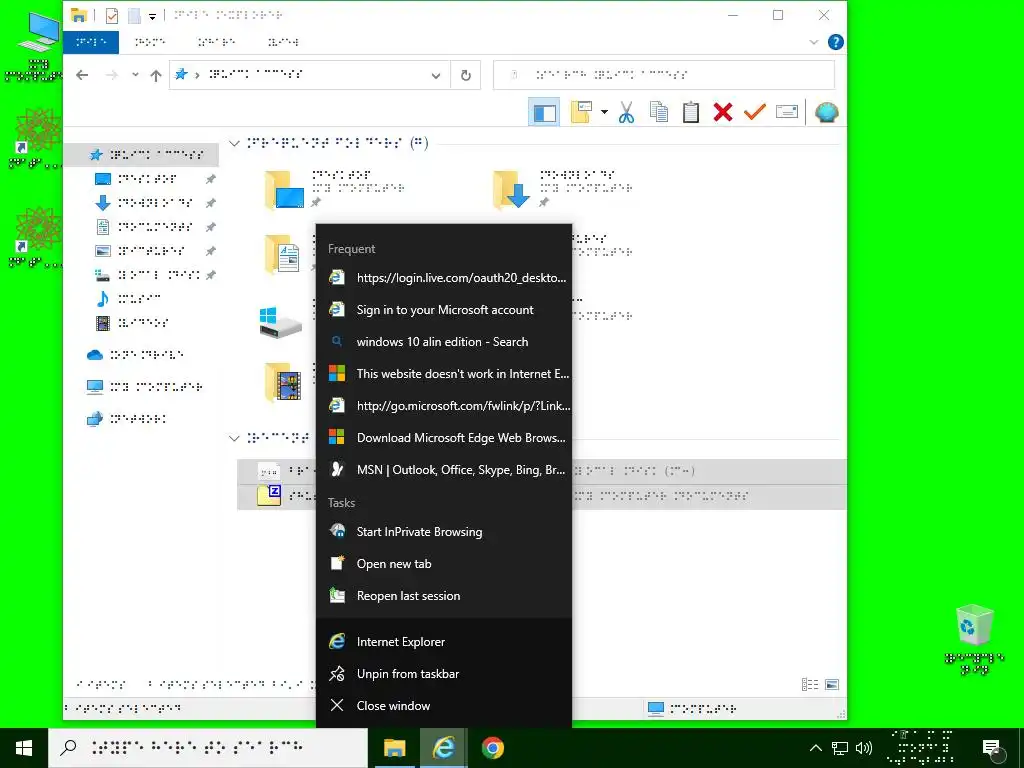Open Download Microsoft Edge Web Brows... entry

(x=444, y=438)
